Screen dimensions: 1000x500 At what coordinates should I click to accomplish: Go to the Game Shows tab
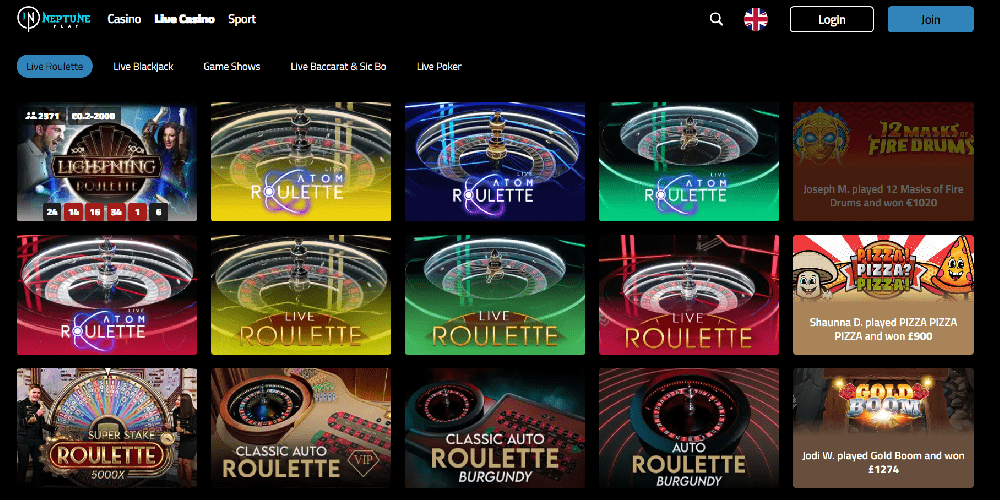click(232, 66)
